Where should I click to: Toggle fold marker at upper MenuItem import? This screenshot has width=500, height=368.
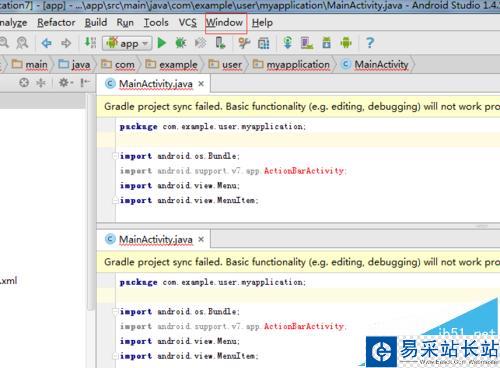pos(115,200)
